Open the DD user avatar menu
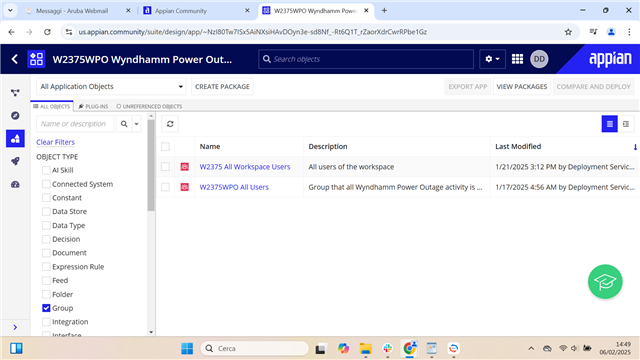The width and height of the screenshot is (640, 360). point(539,59)
